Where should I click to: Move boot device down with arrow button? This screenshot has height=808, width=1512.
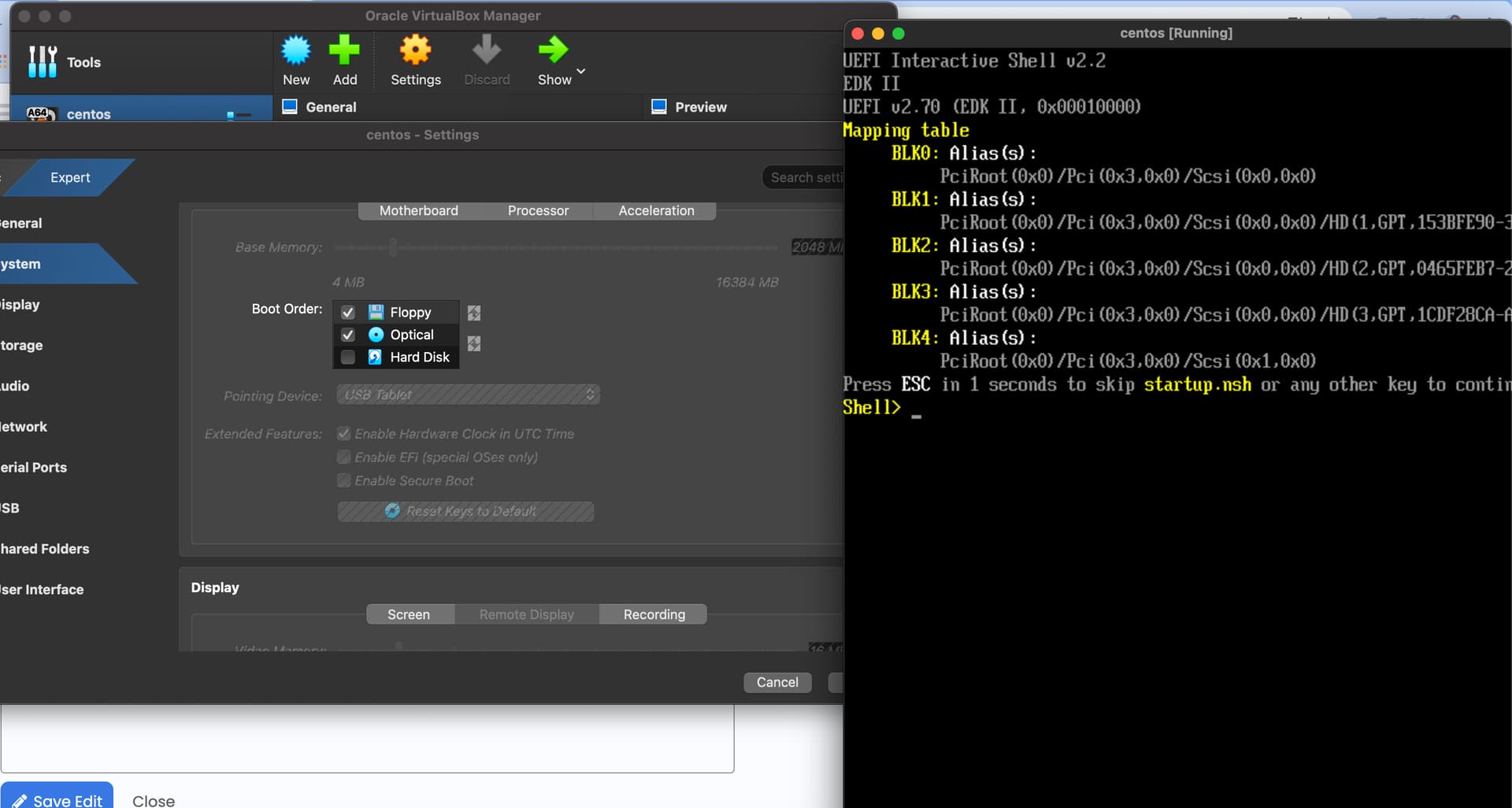pyautogui.click(x=474, y=343)
